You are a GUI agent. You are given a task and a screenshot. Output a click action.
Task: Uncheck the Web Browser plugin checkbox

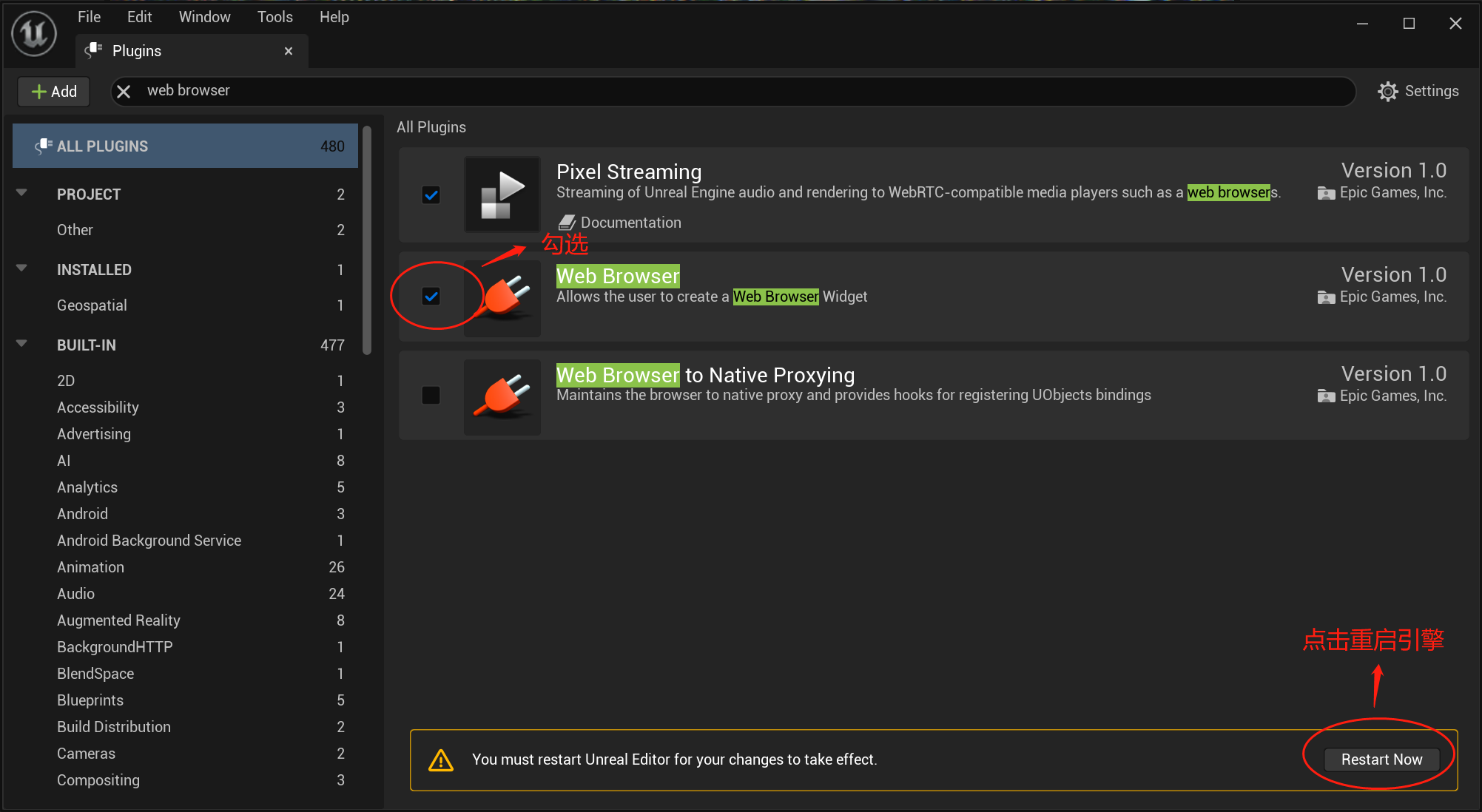tap(431, 297)
